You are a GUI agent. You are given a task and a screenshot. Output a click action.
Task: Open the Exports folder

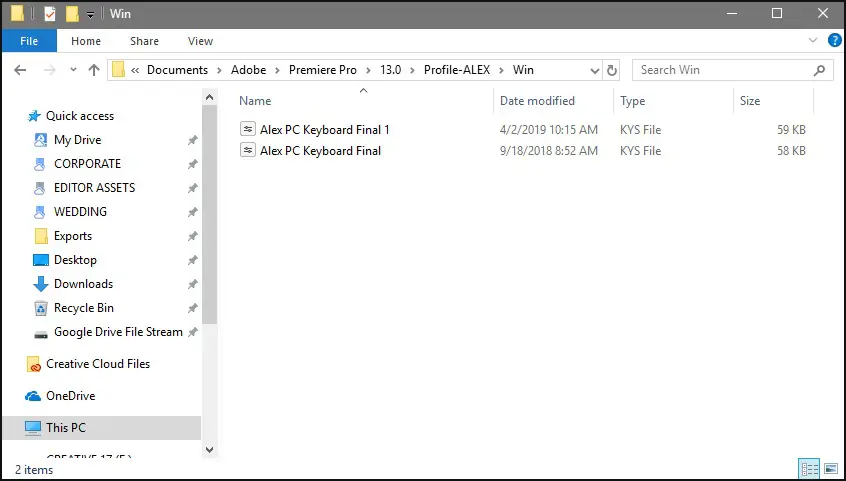pos(73,236)
